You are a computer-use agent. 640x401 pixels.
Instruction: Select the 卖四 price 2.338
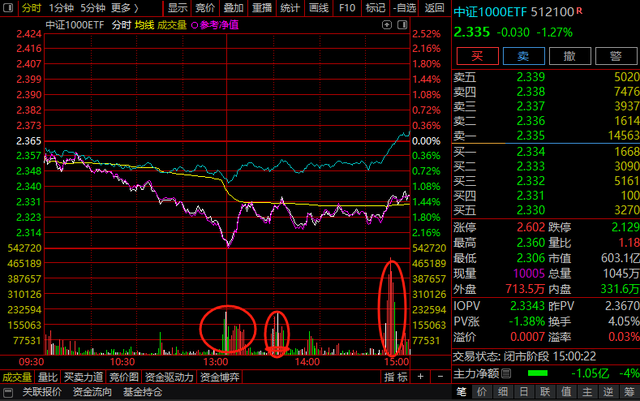pos(531,91)
